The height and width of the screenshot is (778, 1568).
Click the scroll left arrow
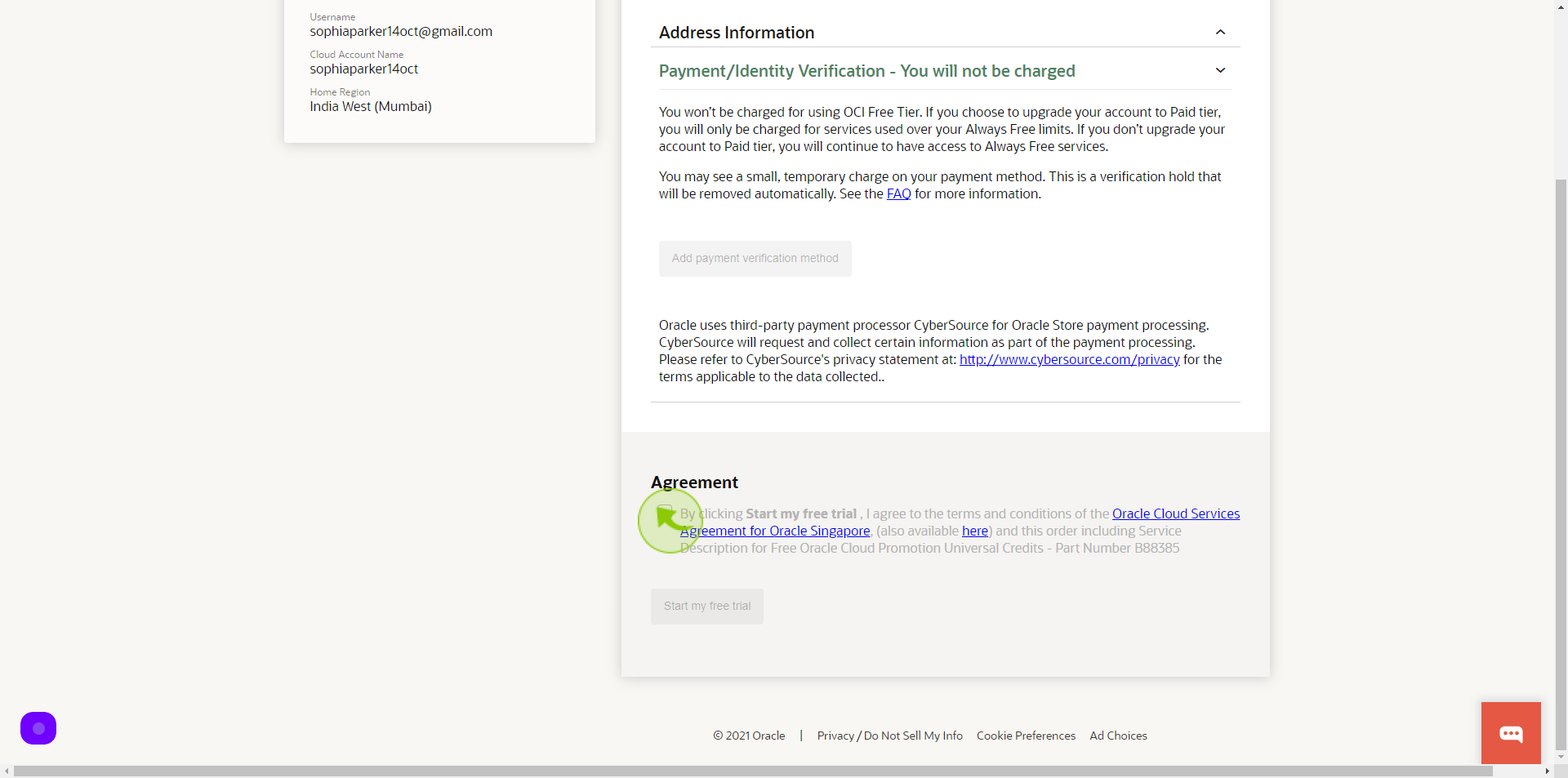tap(7, 771)
